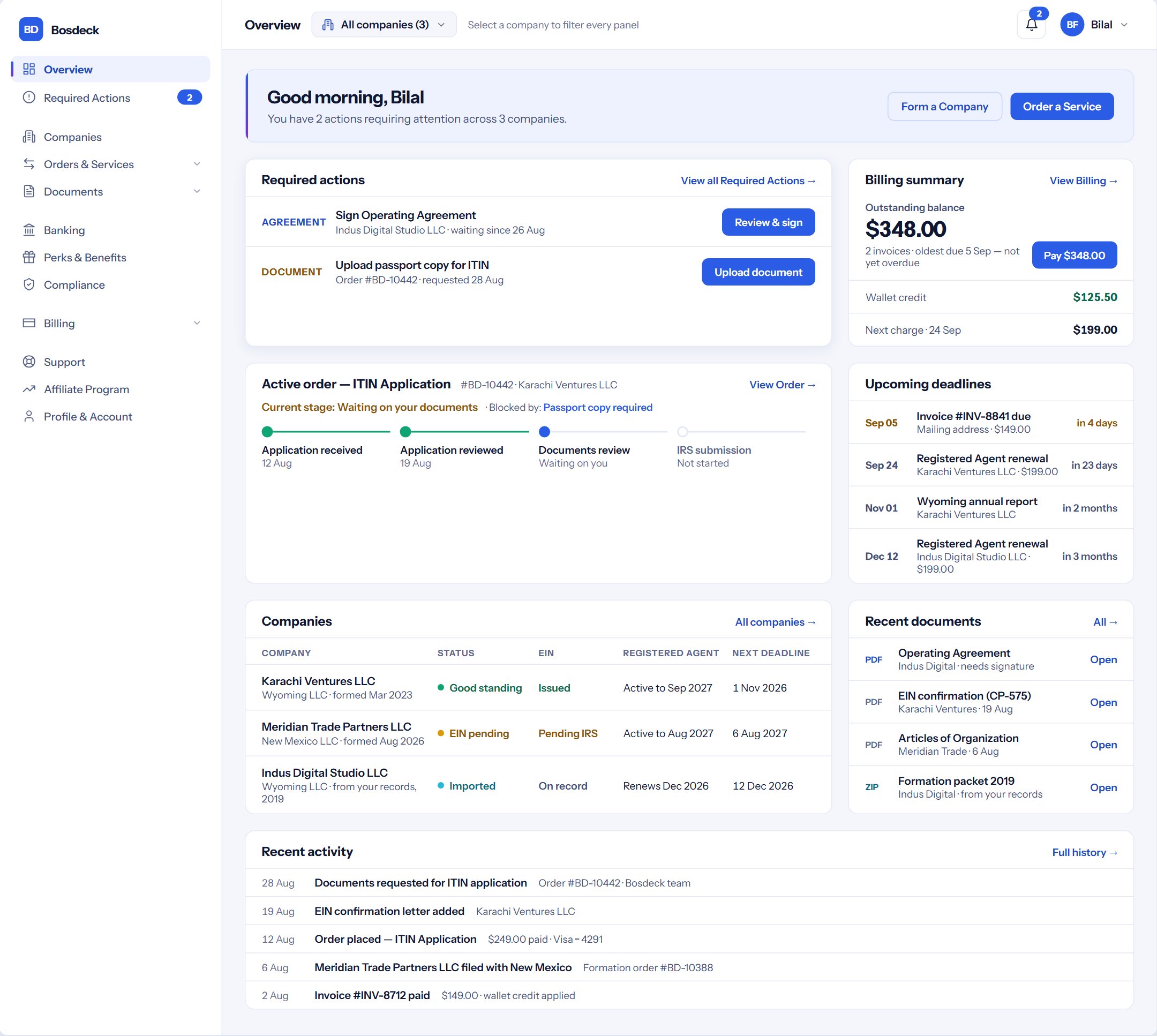Click the Documents file icon in sidebar
The width and height of the screenshot is (1157, 1036).
pos(29,191)
